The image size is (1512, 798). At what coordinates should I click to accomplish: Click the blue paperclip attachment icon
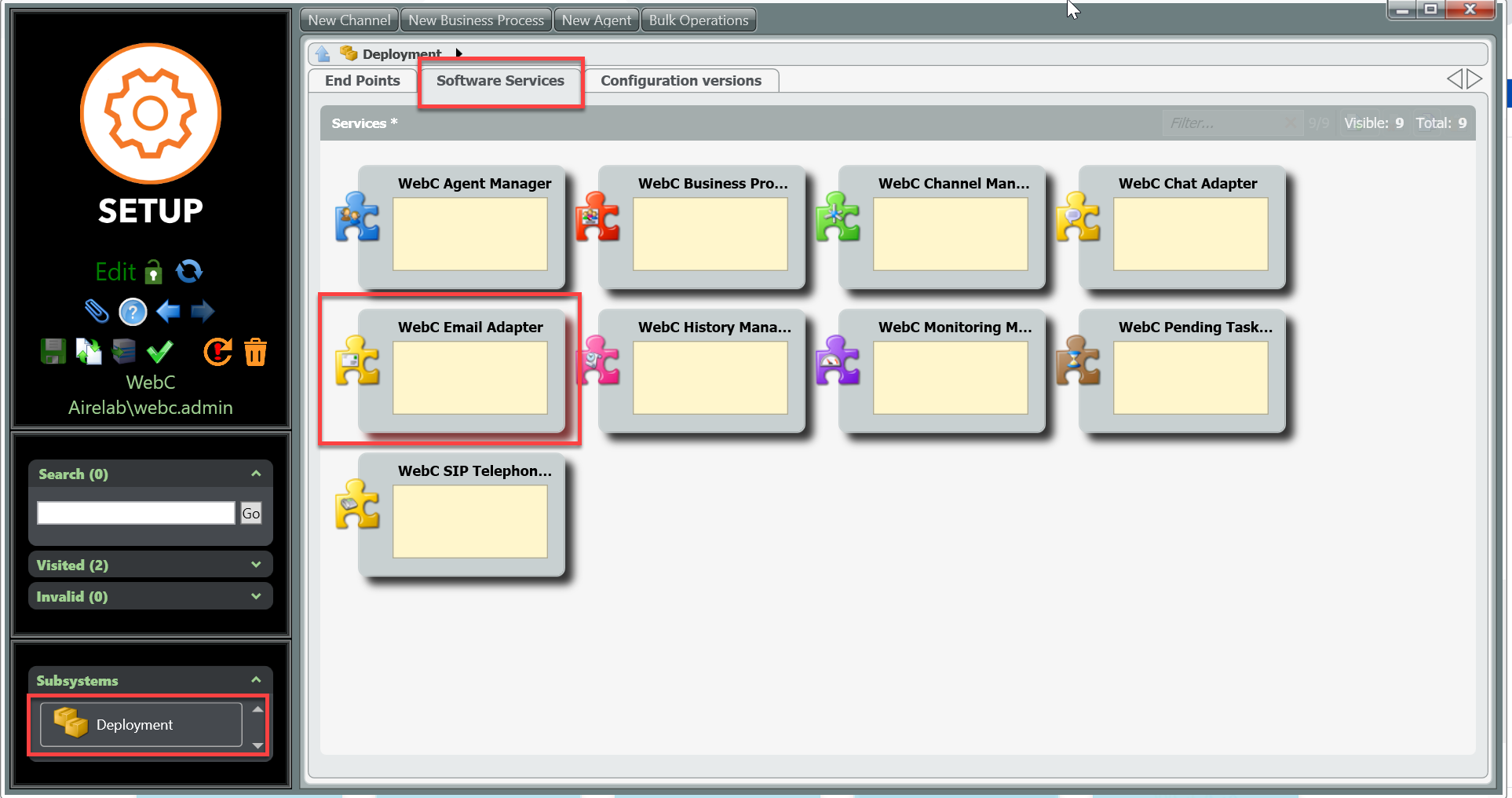(96, 311)
